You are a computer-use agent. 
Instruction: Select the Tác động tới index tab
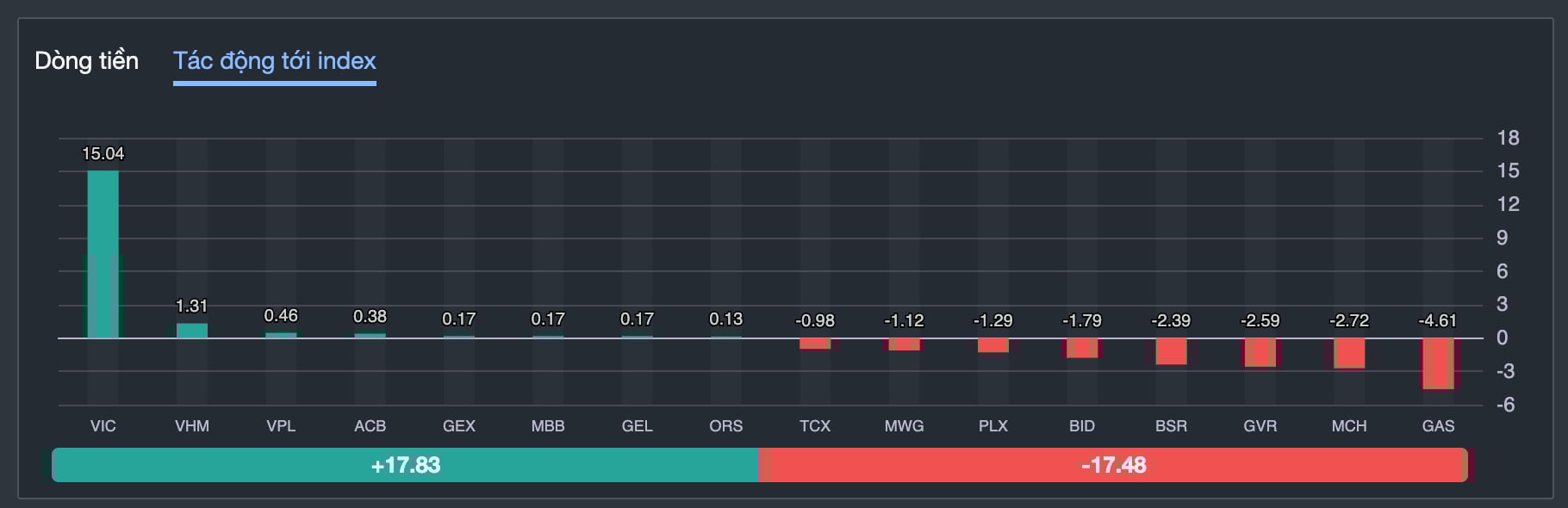(274, 61)
